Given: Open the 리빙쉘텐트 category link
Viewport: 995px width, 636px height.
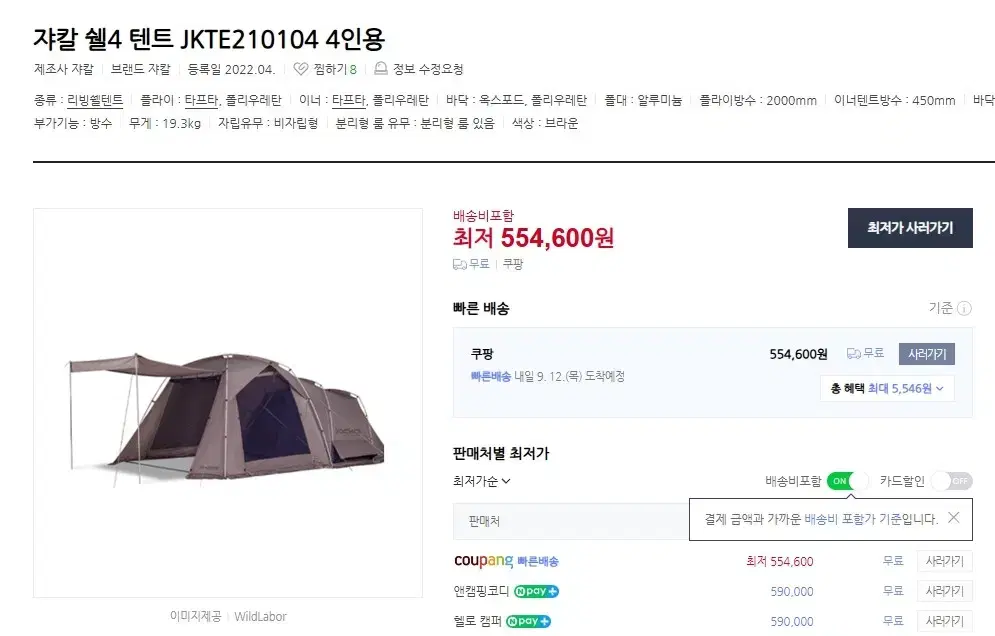Looking at the screenshot, I should tap(95, 100).
